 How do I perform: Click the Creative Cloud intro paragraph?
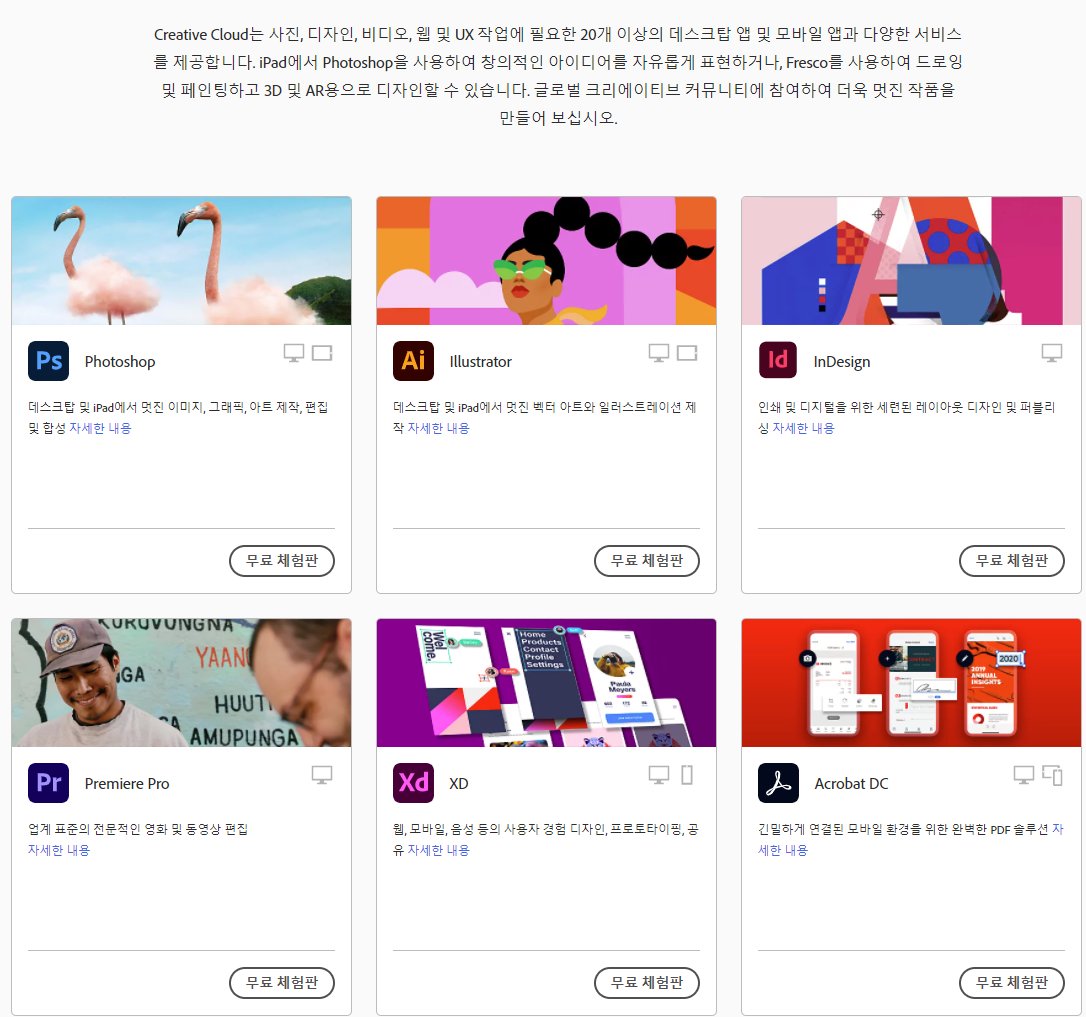pyautogui.click(x=558, y=76)
